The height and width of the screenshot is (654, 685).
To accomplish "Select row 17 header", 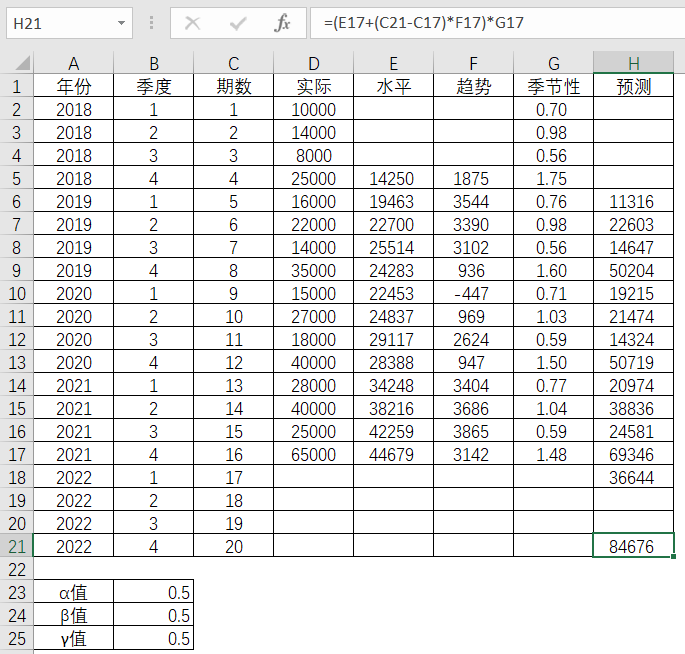I will coord(16,455).
